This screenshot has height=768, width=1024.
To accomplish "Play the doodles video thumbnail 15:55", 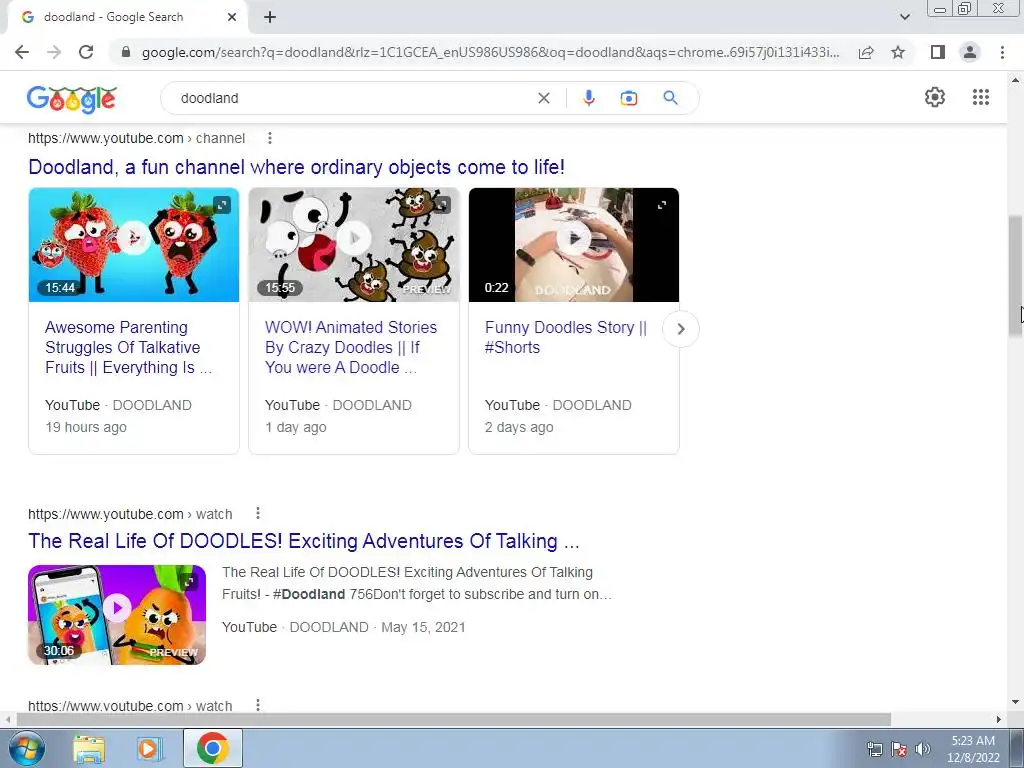I will (x=354, y=245).
